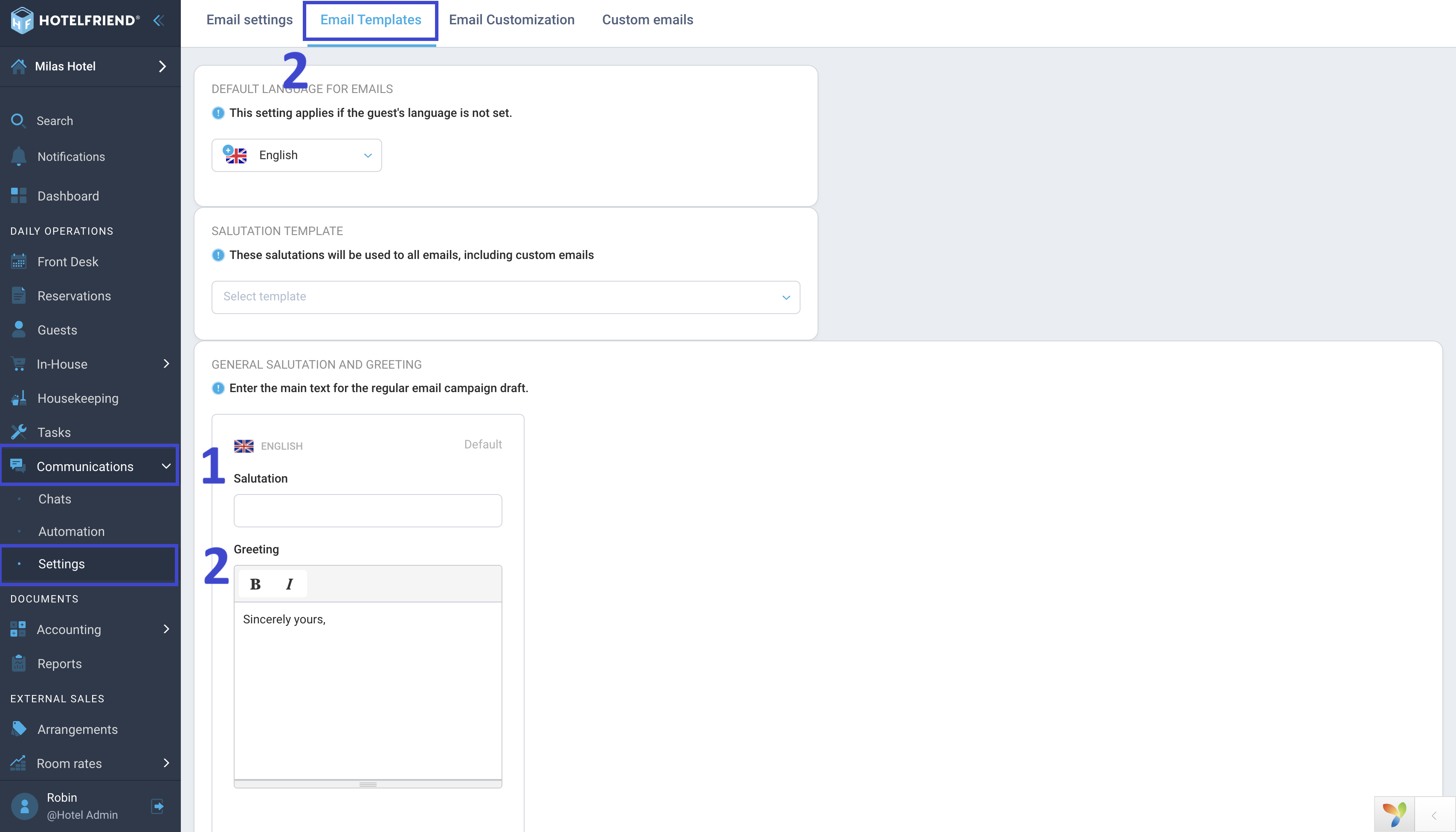This screenshot has height=832, width=1456.
Task: Click the logout icon beside Robin
Action: point(158,806)
